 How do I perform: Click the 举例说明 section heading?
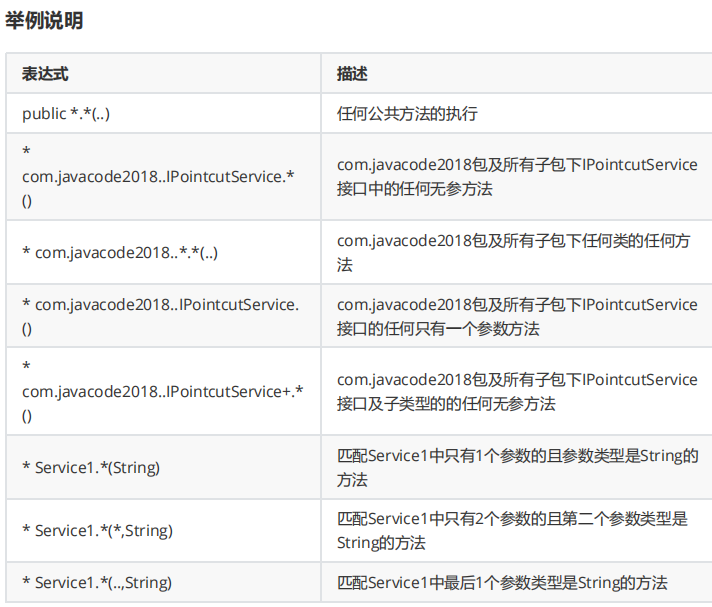tap(44, 21)
